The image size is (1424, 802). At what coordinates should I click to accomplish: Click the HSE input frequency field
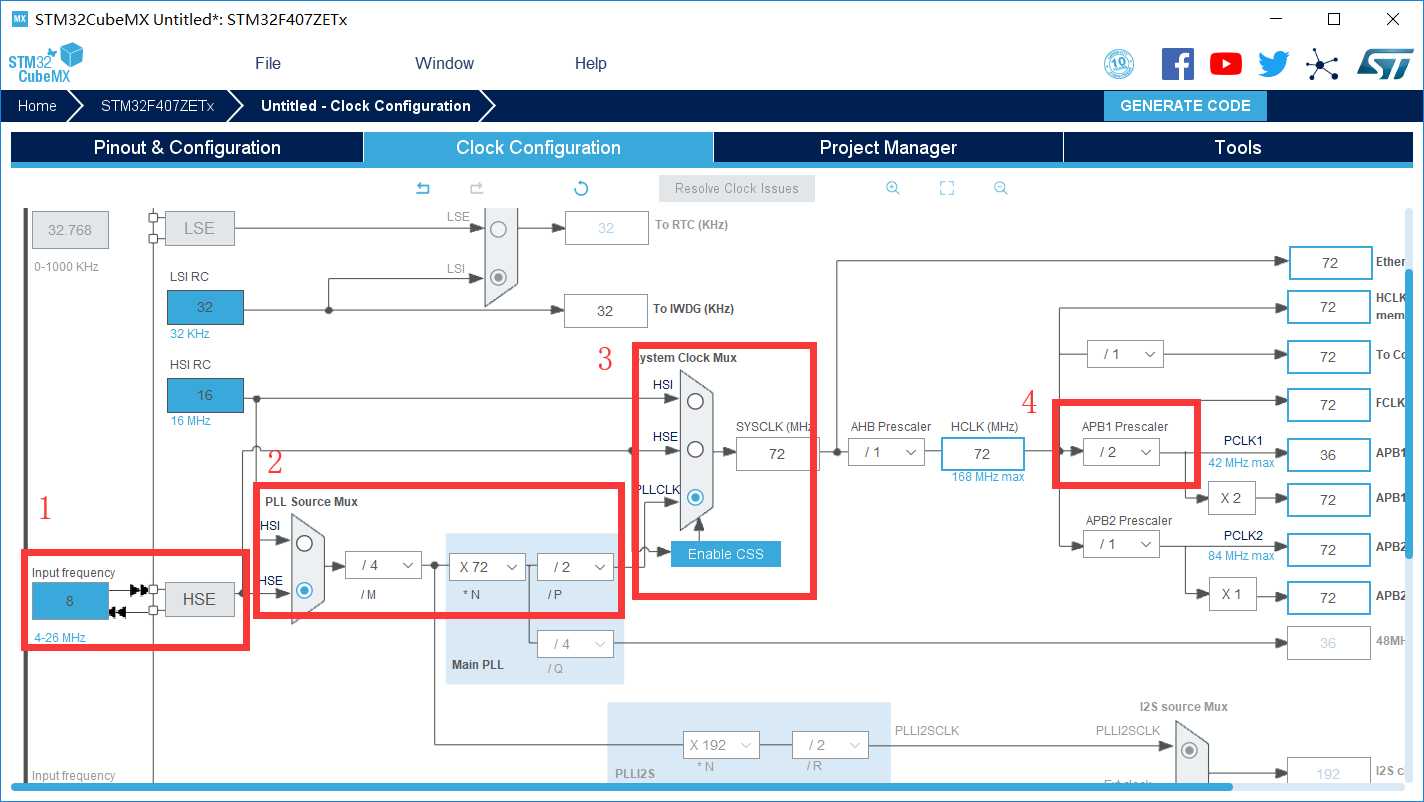click(70, 601)
